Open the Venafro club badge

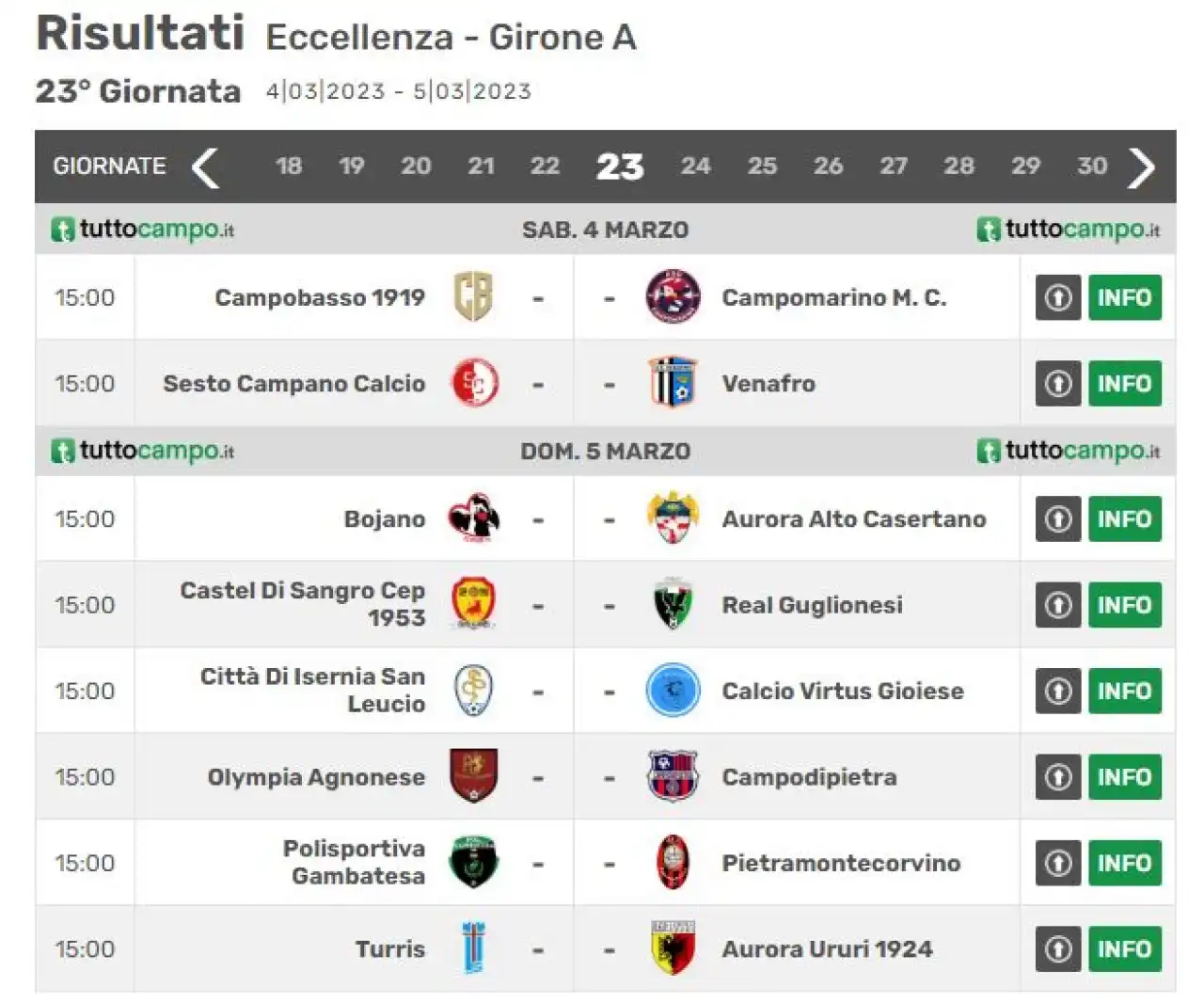pyautogui.click(x=673, y=383)
